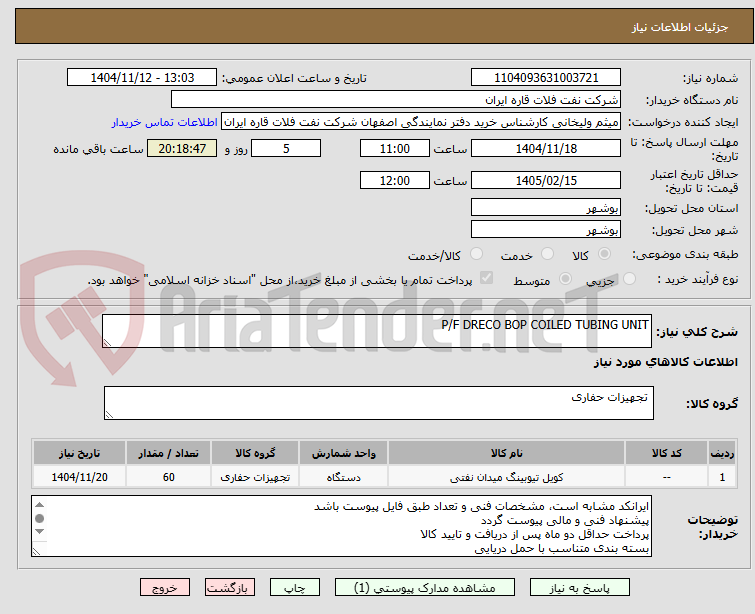Click the کد کالا column header
Viewport: 755px width, 614px height.
coord(666,453)
